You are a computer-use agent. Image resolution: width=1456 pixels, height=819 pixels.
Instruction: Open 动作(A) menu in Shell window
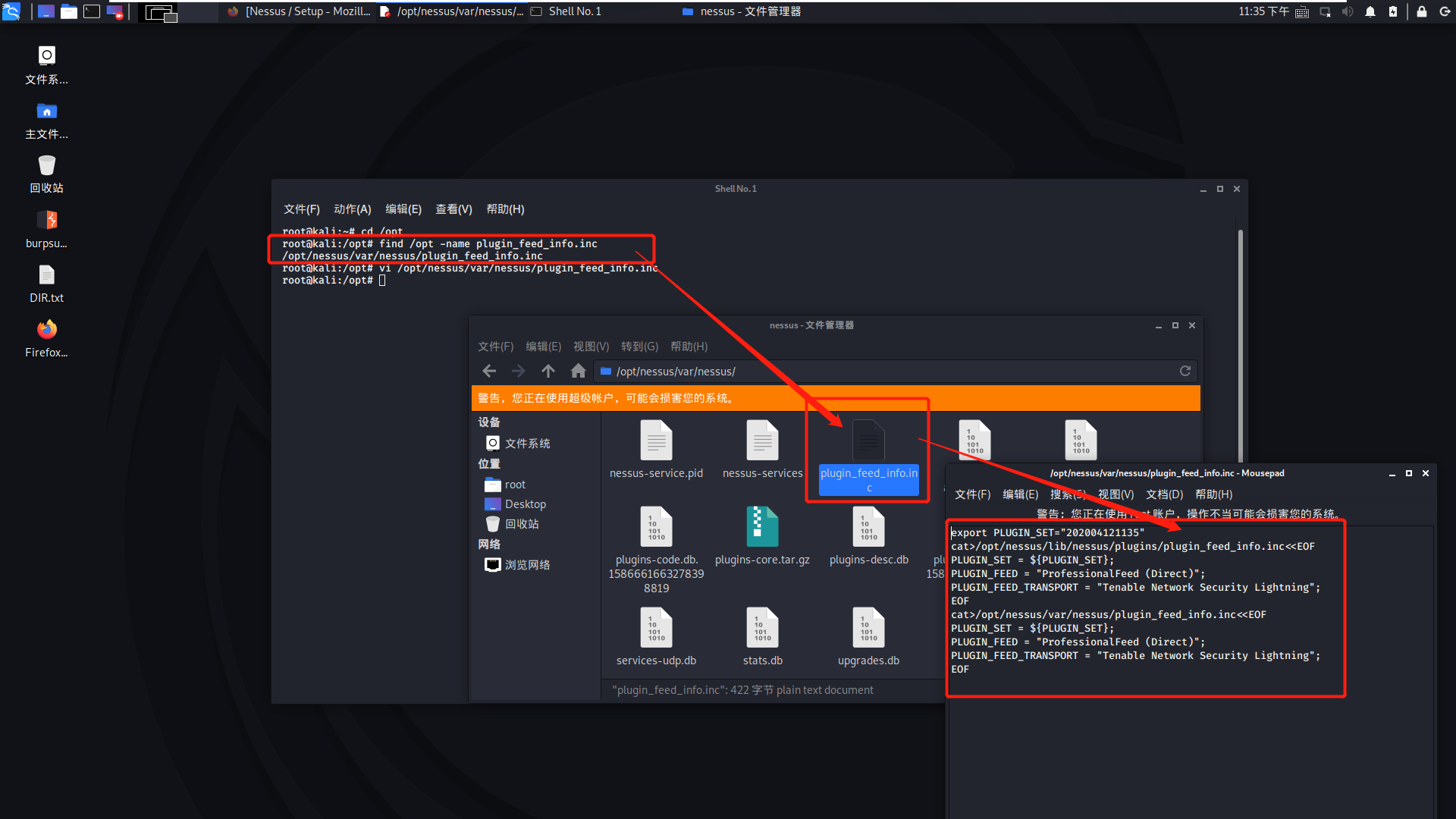pyautogui.click(x=353, y=209)
